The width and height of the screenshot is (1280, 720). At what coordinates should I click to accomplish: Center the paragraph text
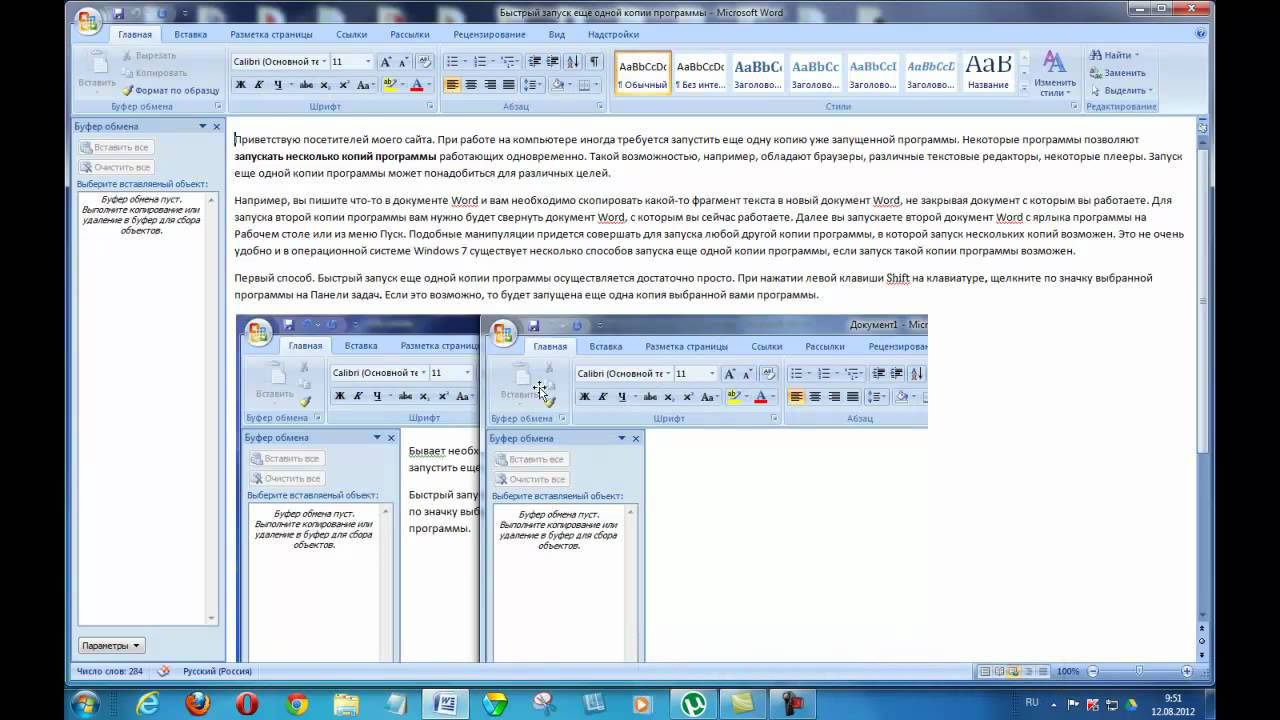(471, 85)
